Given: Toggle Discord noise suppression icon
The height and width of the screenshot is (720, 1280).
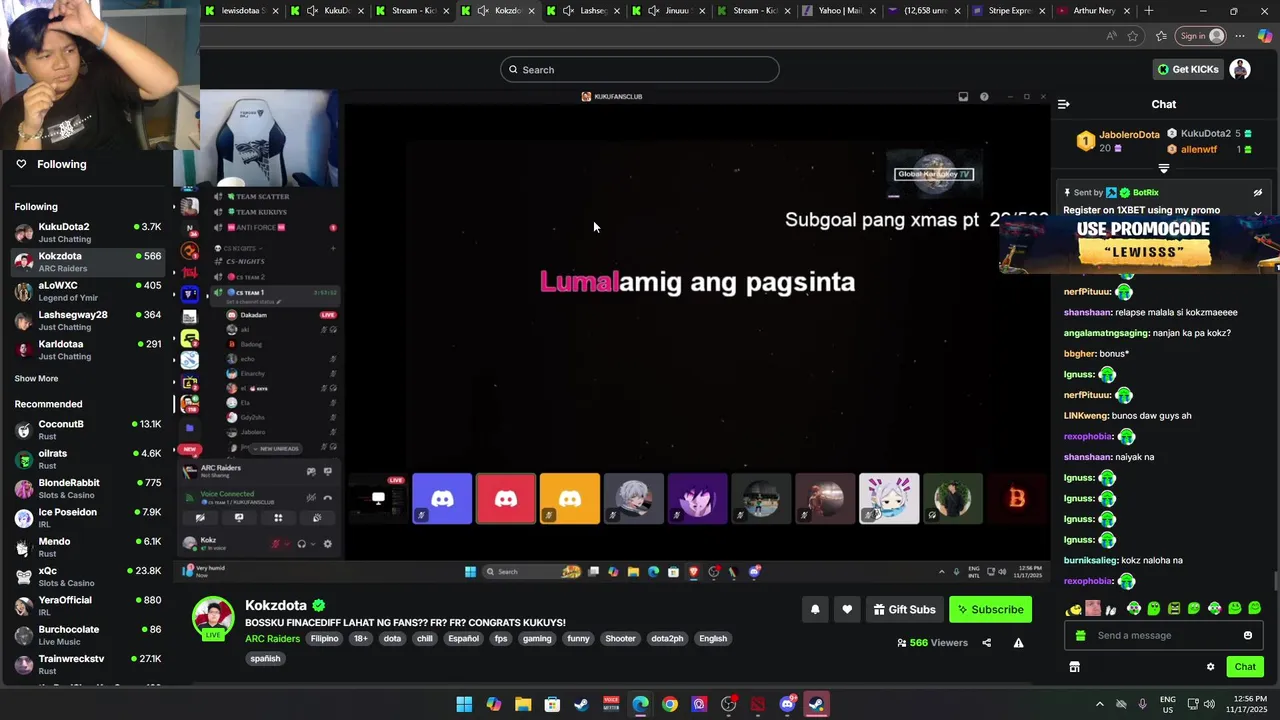Looking at the screenshot, I should 311,497.
